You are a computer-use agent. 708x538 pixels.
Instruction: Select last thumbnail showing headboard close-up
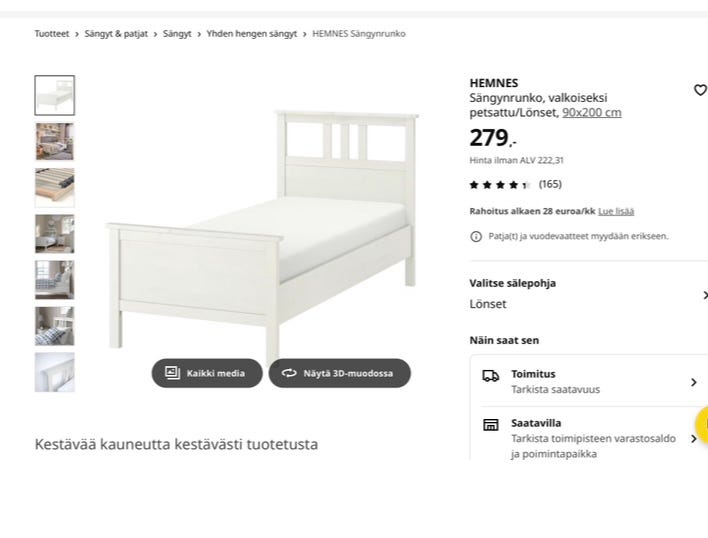(54, 372)
